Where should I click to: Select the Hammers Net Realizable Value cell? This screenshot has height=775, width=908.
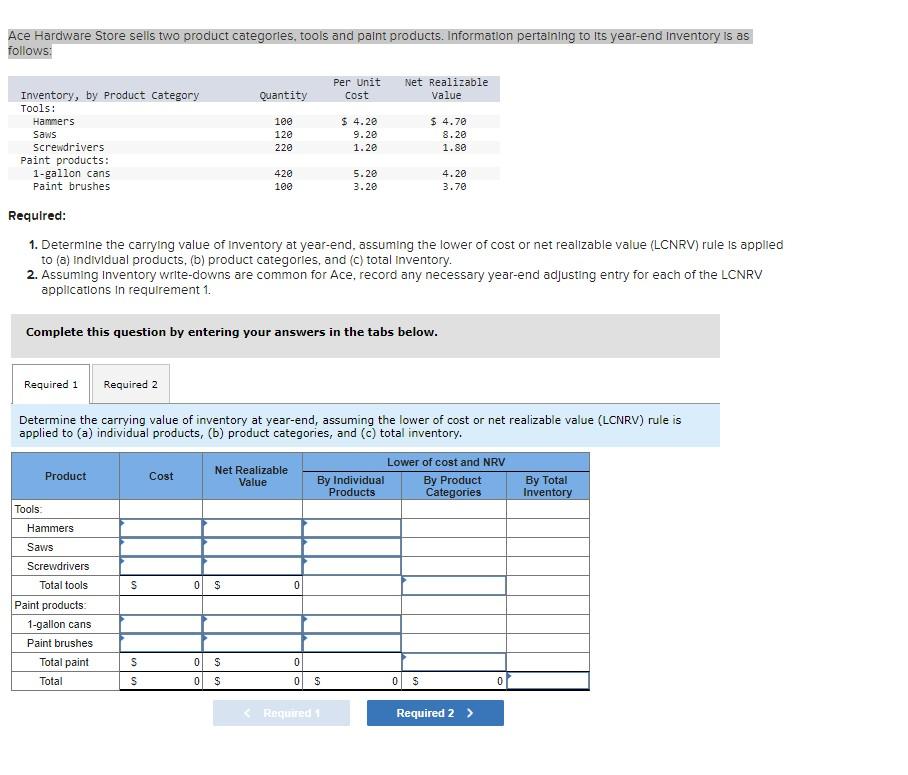[252, 528]
